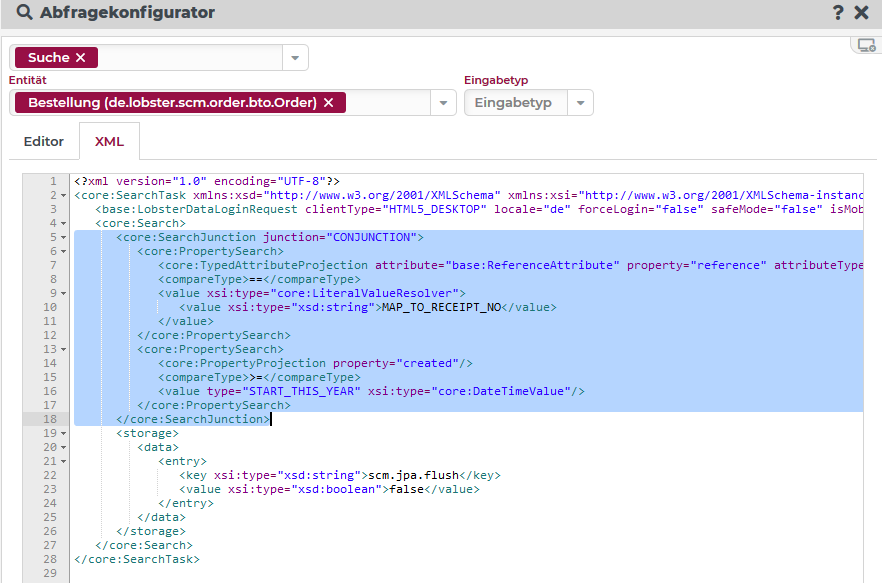Collapse the storage element on line 19

[x=65, y=434]
